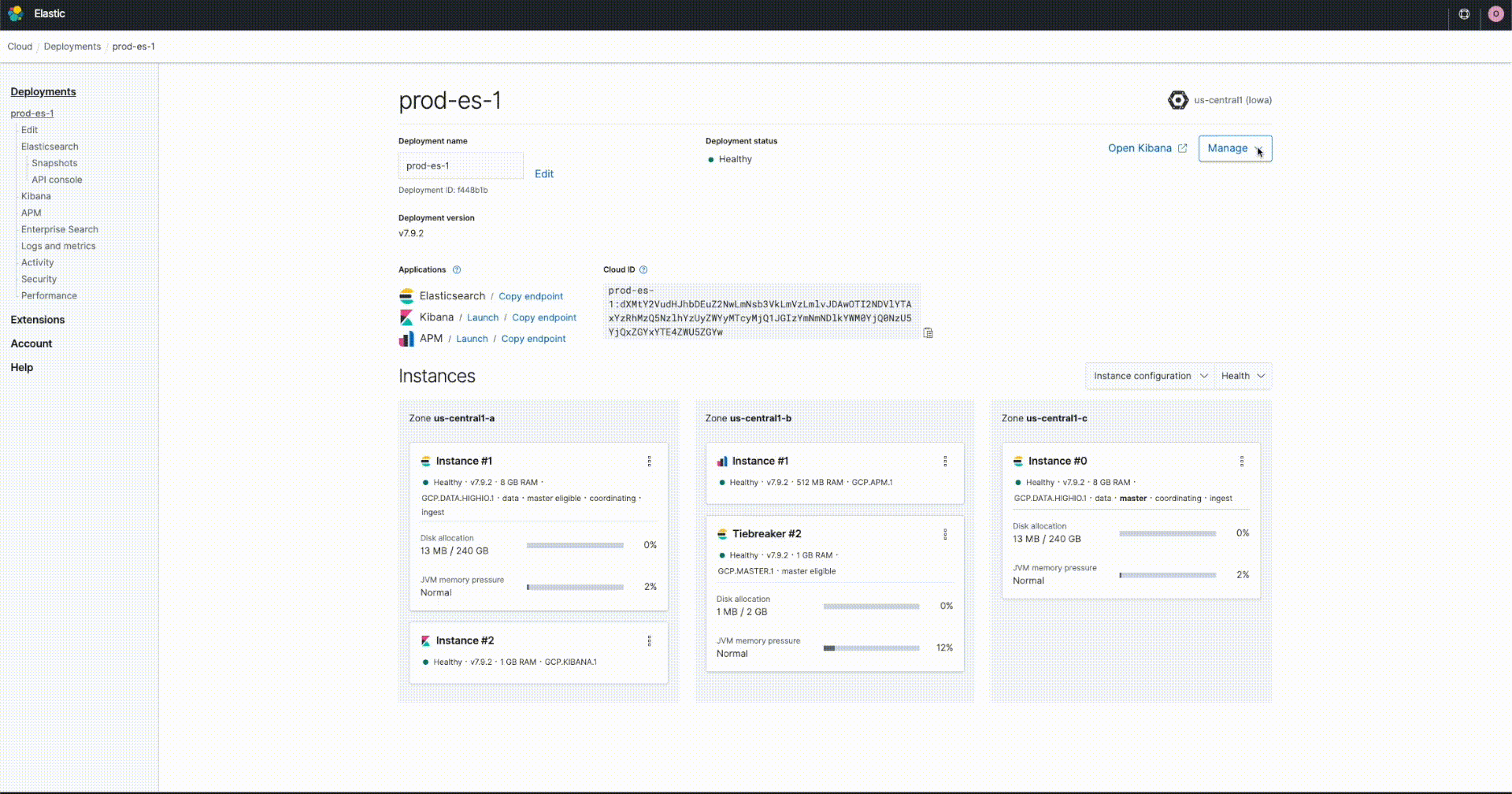Go to APM sidebar item
The image size is (1512, 794).
(31, 213)
